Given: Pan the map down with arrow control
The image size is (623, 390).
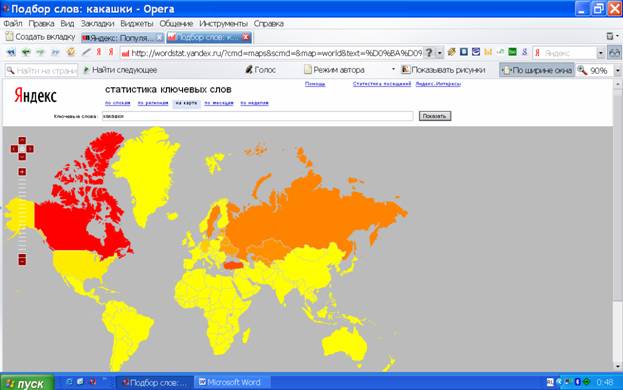Looking at the screenshot, I should (x=22, y=156).
